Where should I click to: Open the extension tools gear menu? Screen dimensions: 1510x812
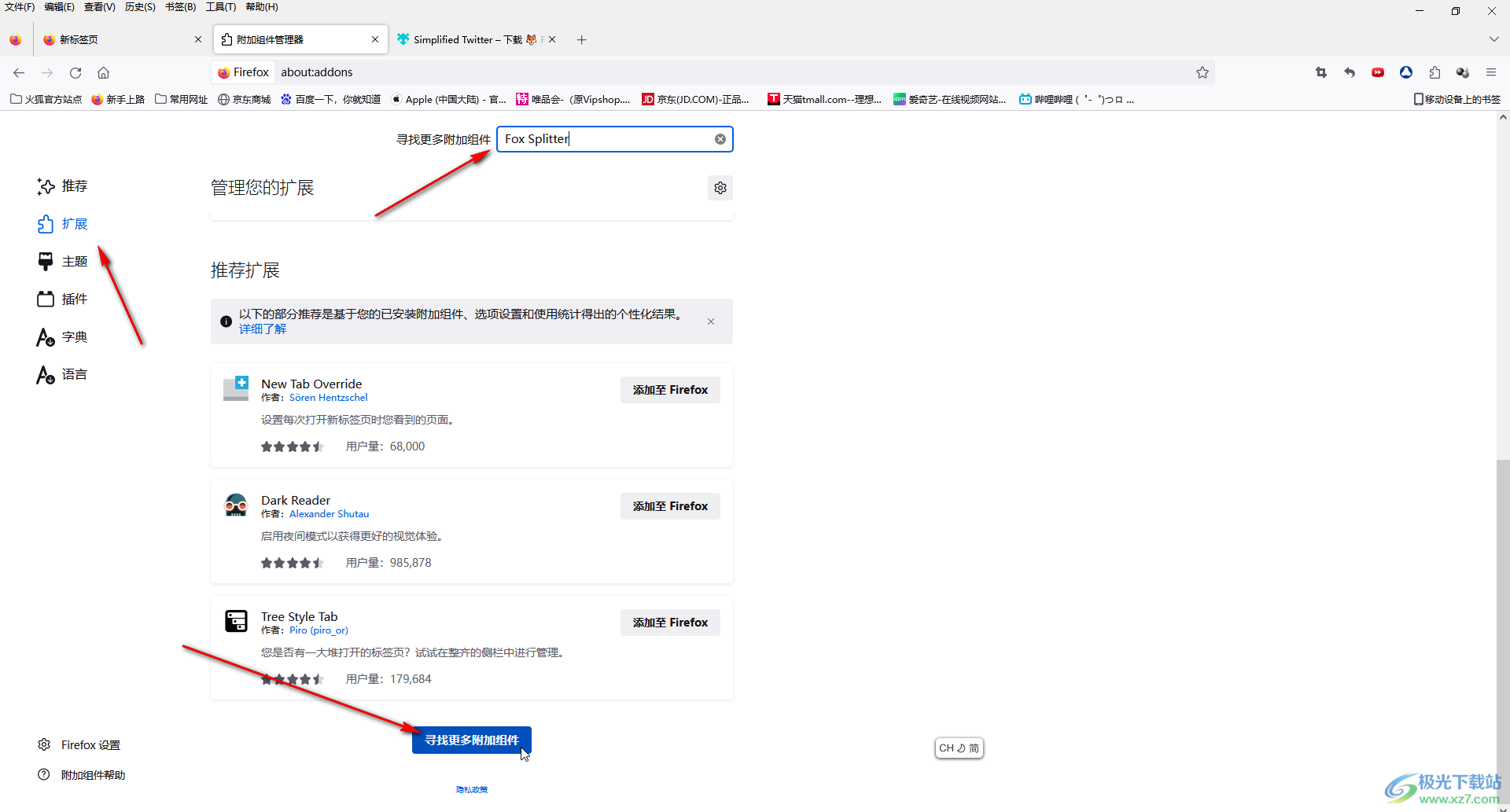(720, 188)
